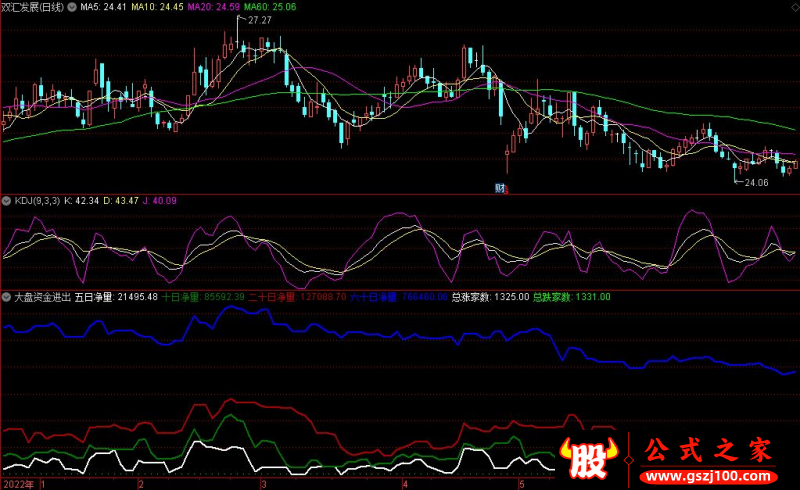Open KDJ(9,3,3) indicator parameters

[x=38, y=201]
